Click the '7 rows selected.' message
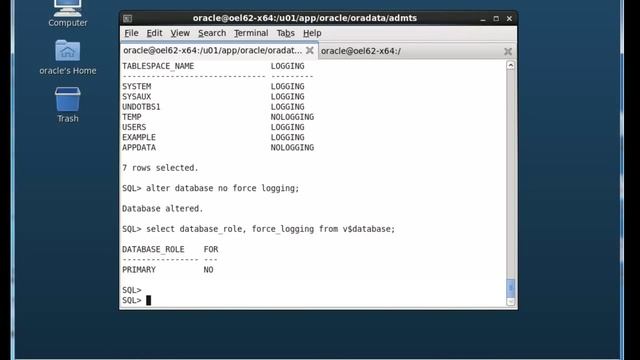Viewport: 640px width, 360px height. click(x=160, y=168)
